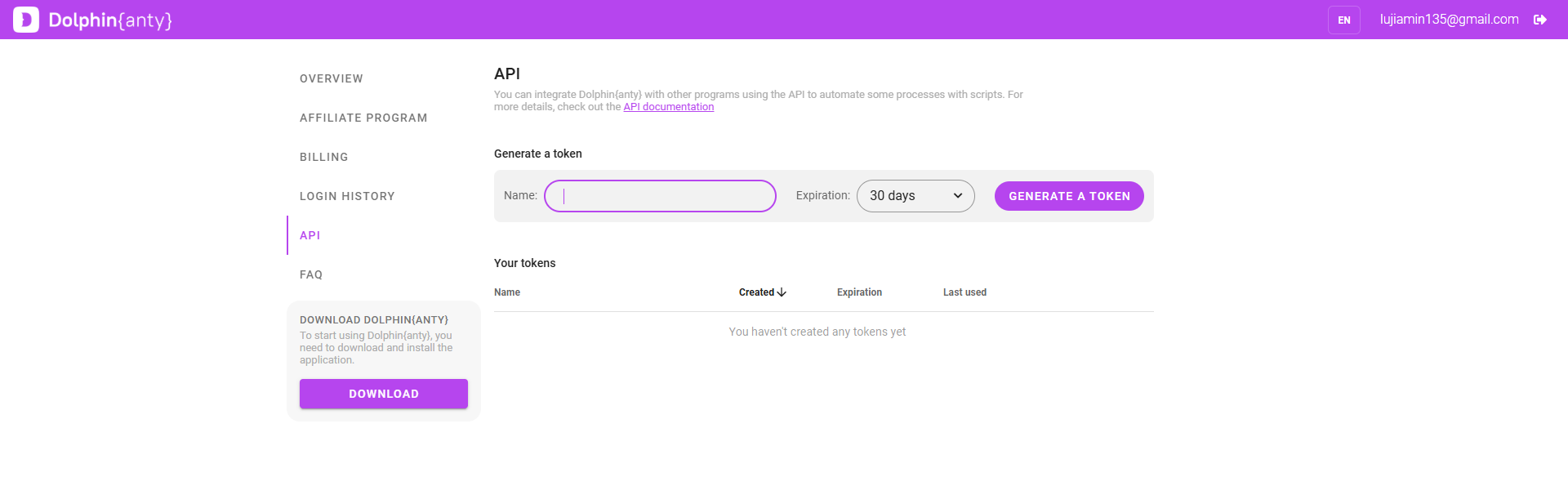This screenshot has width=1568, height=477.
Task: Click the Dolphin{anty} logo icon
Action: pos(26,20)
